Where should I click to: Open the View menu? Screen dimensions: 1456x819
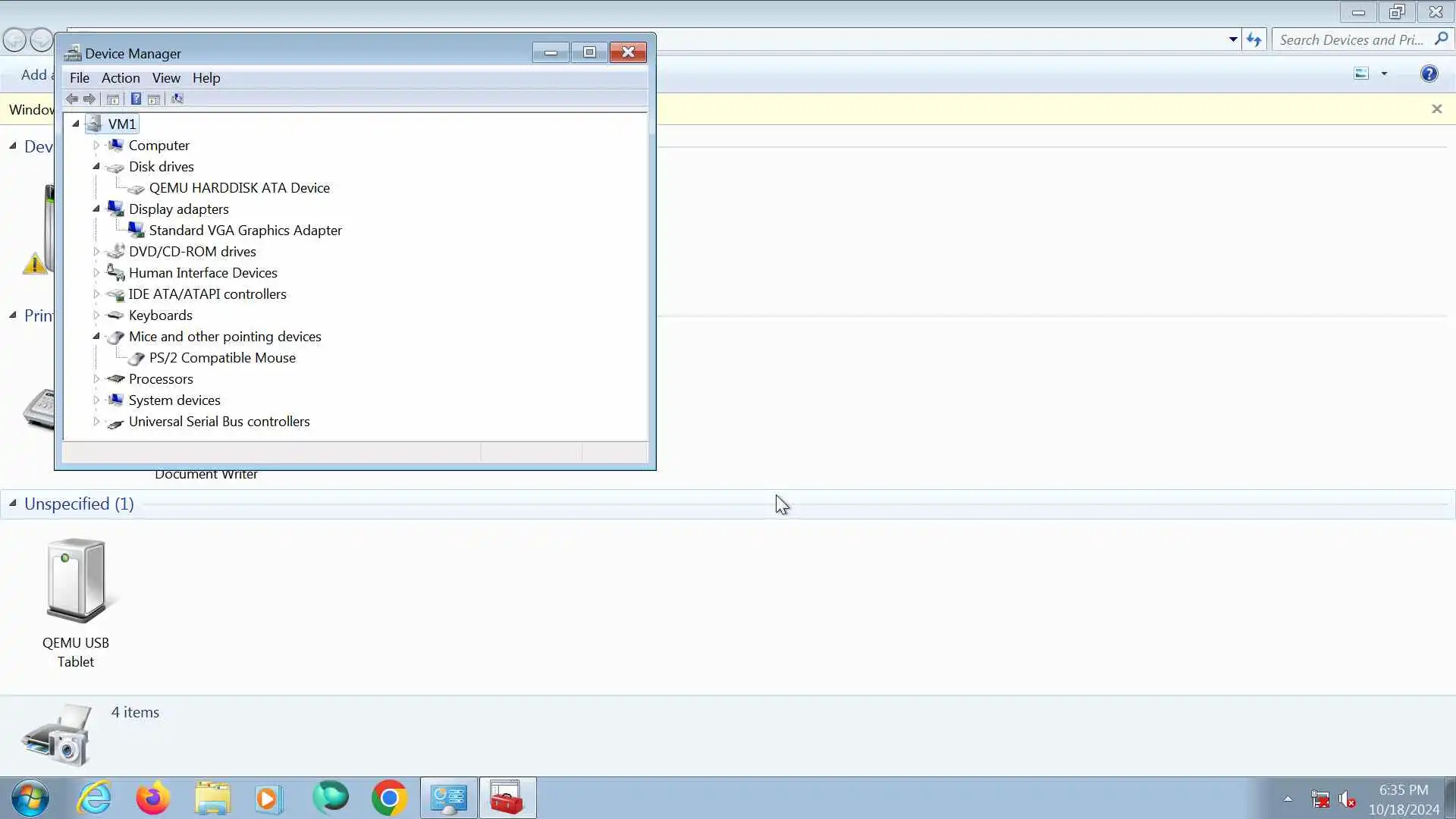point(166,78)
